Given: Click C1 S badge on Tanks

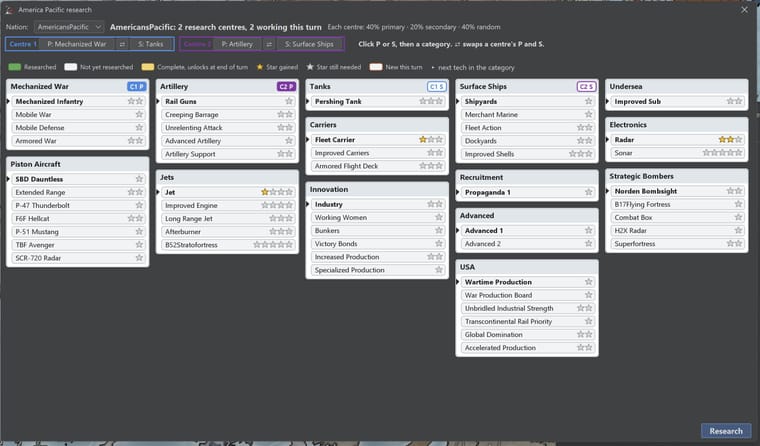Looking at the screenshot, I should tap(436, 86).
